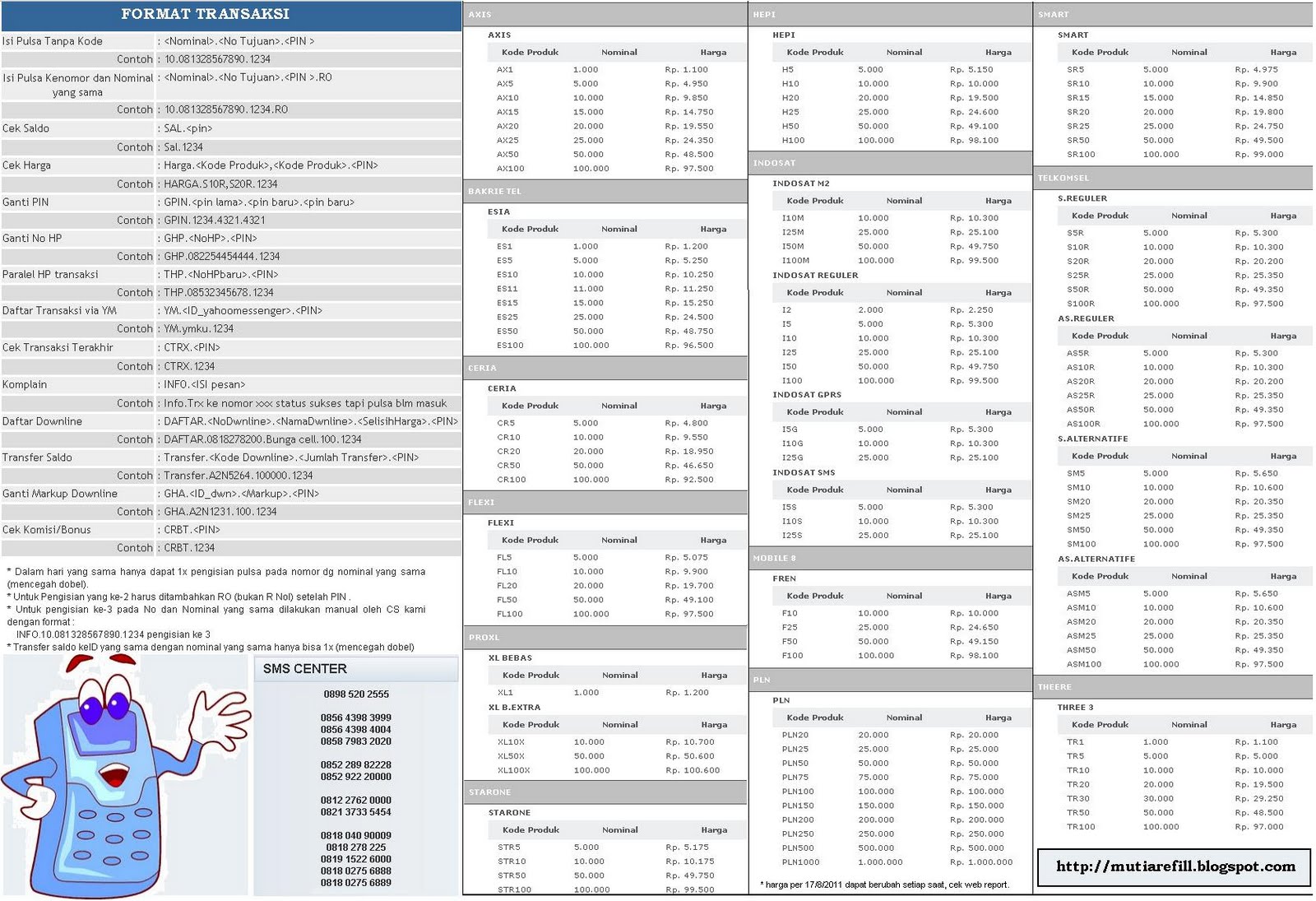Select the example 'CRBT.1234'
This screenshot has width=1316, height=901.
point(189,548)
